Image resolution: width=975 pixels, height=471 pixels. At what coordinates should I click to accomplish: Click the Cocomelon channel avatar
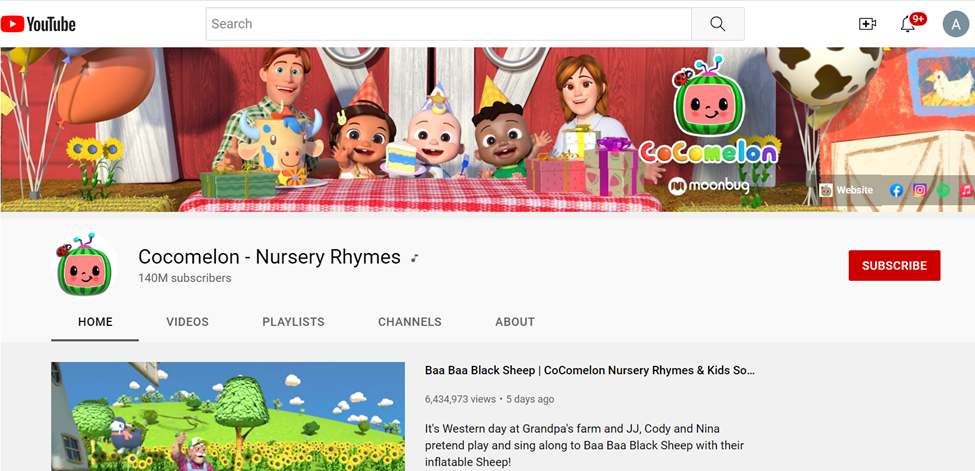[x=85, y=265]
